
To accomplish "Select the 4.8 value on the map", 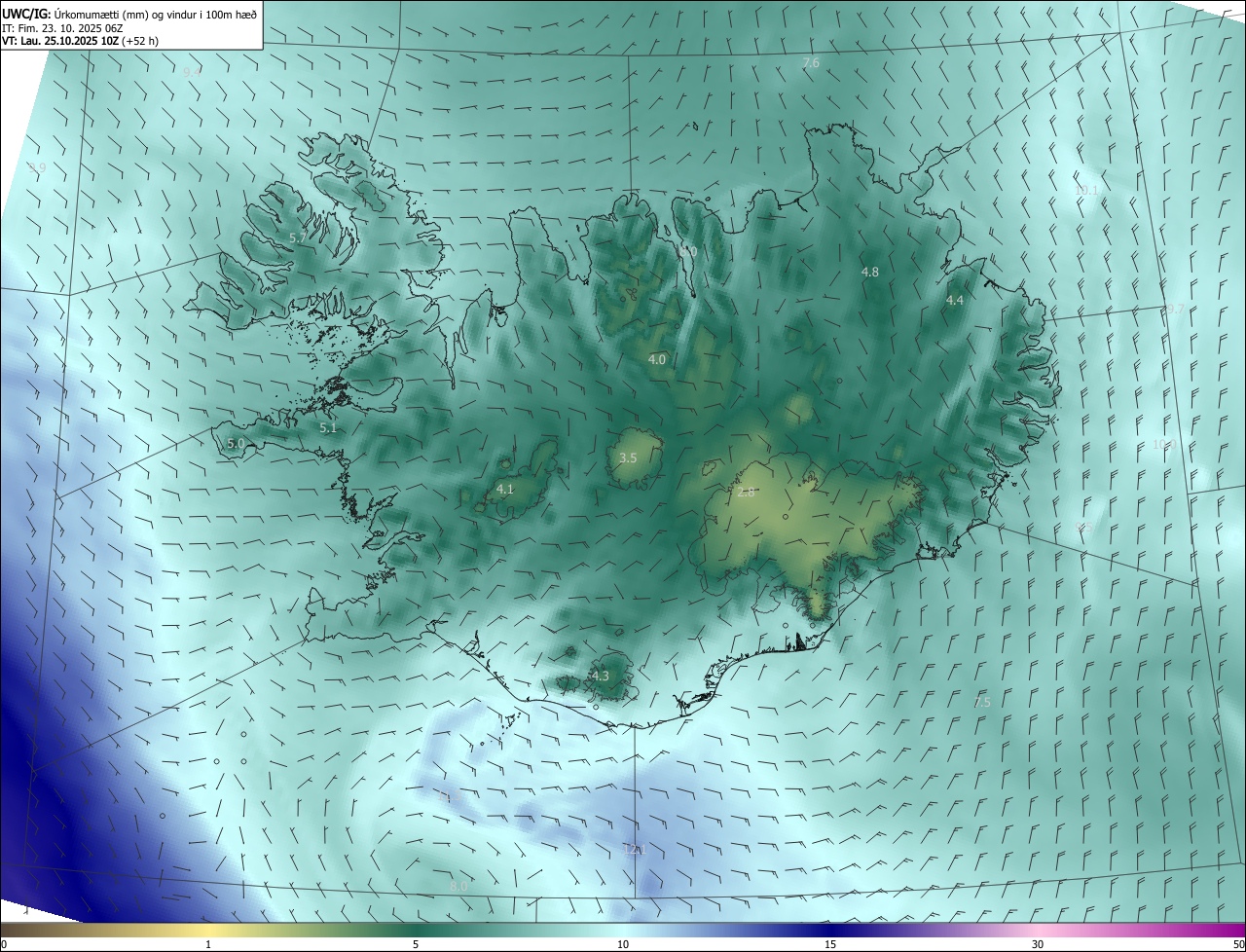I will [x=870, y=272].
